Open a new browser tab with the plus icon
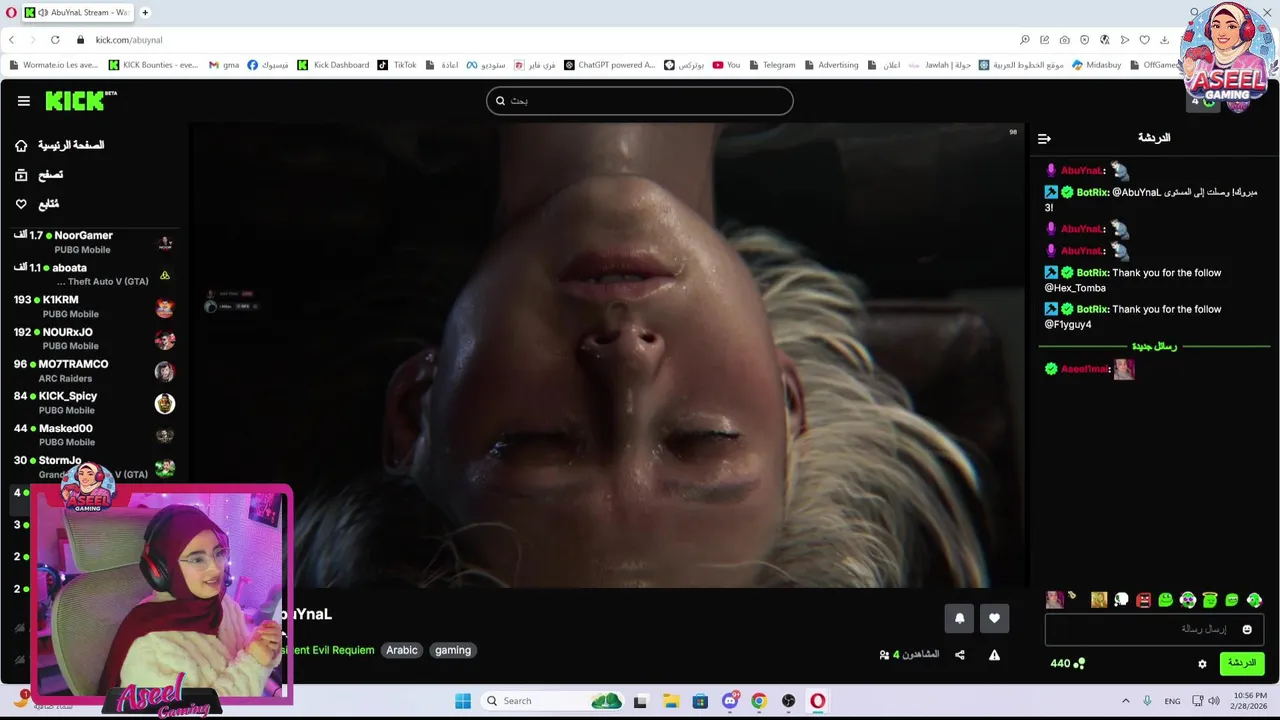The width and height of the screenshot is (1280, 720). point(145,13)
